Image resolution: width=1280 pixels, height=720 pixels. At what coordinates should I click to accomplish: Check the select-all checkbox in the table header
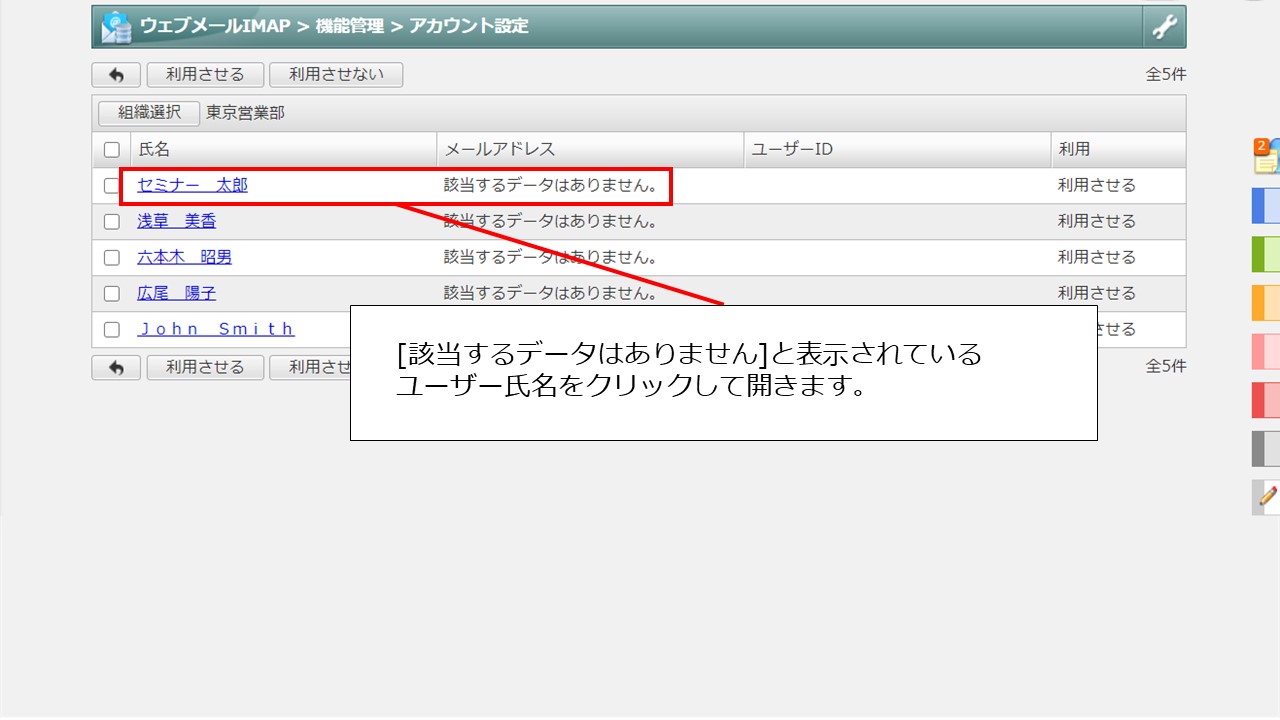click(x=112, y=148)
